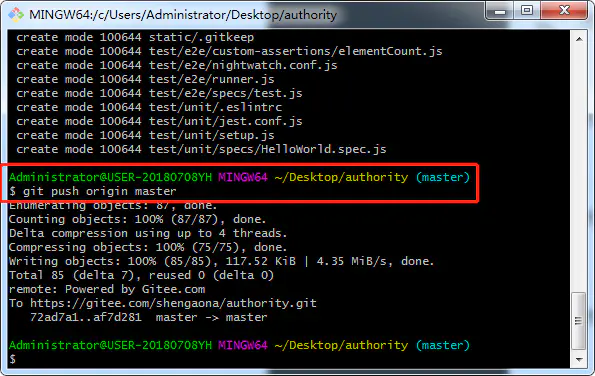Click the nightwatch.conf.js file line
595x376 pixels.
(x=177, y=65)
